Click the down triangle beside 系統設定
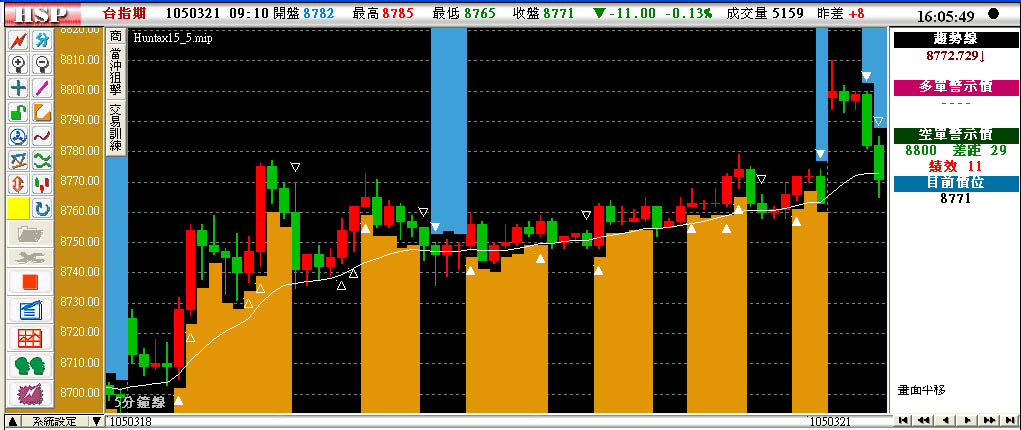 97,422
